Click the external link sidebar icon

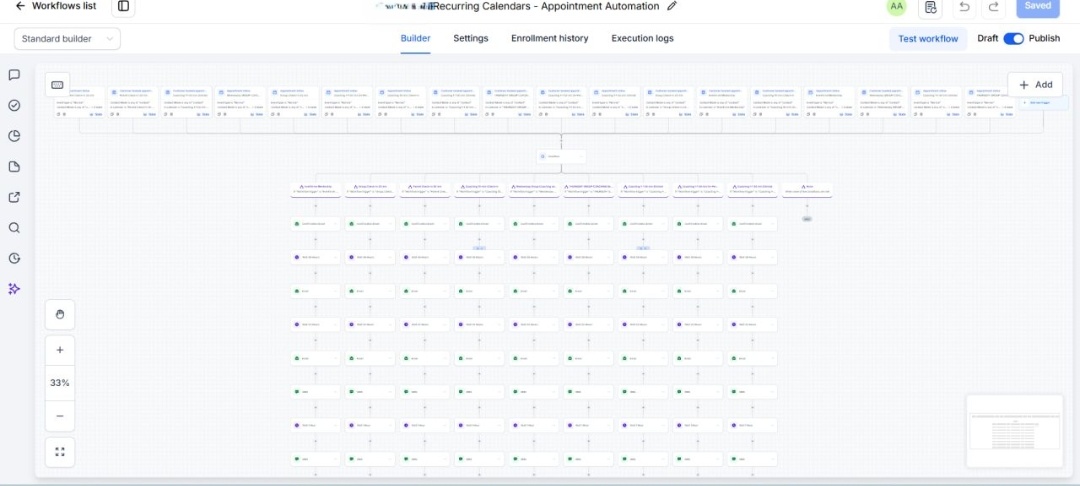(14, 197)
